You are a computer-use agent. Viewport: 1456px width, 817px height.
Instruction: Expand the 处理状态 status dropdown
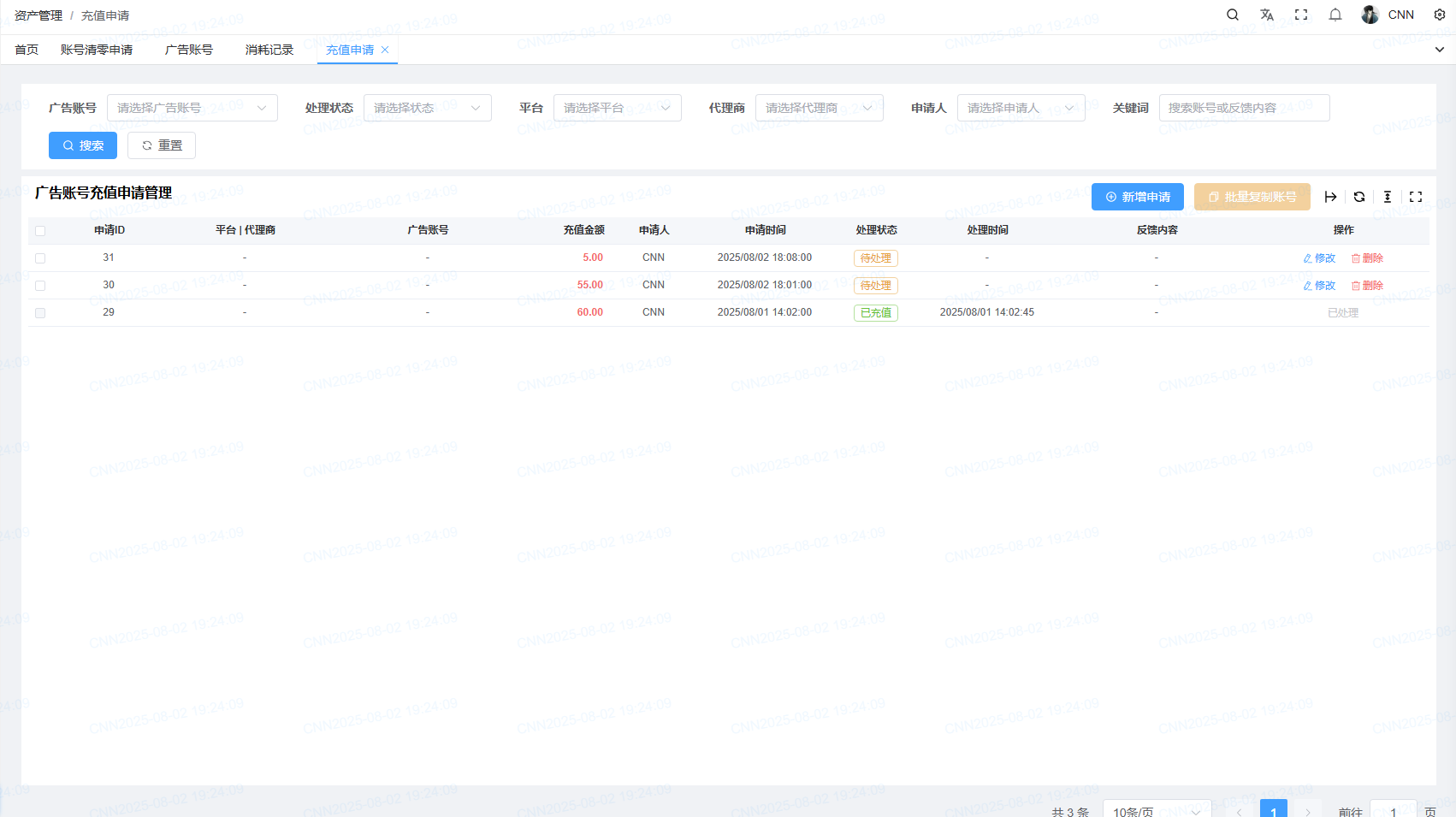click(x=427, y=108)
